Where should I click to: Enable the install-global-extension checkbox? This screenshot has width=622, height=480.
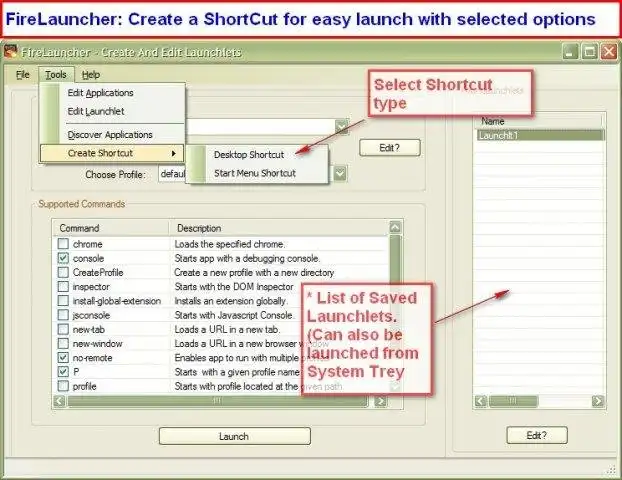pyautogui.click(x=63, y=301)
